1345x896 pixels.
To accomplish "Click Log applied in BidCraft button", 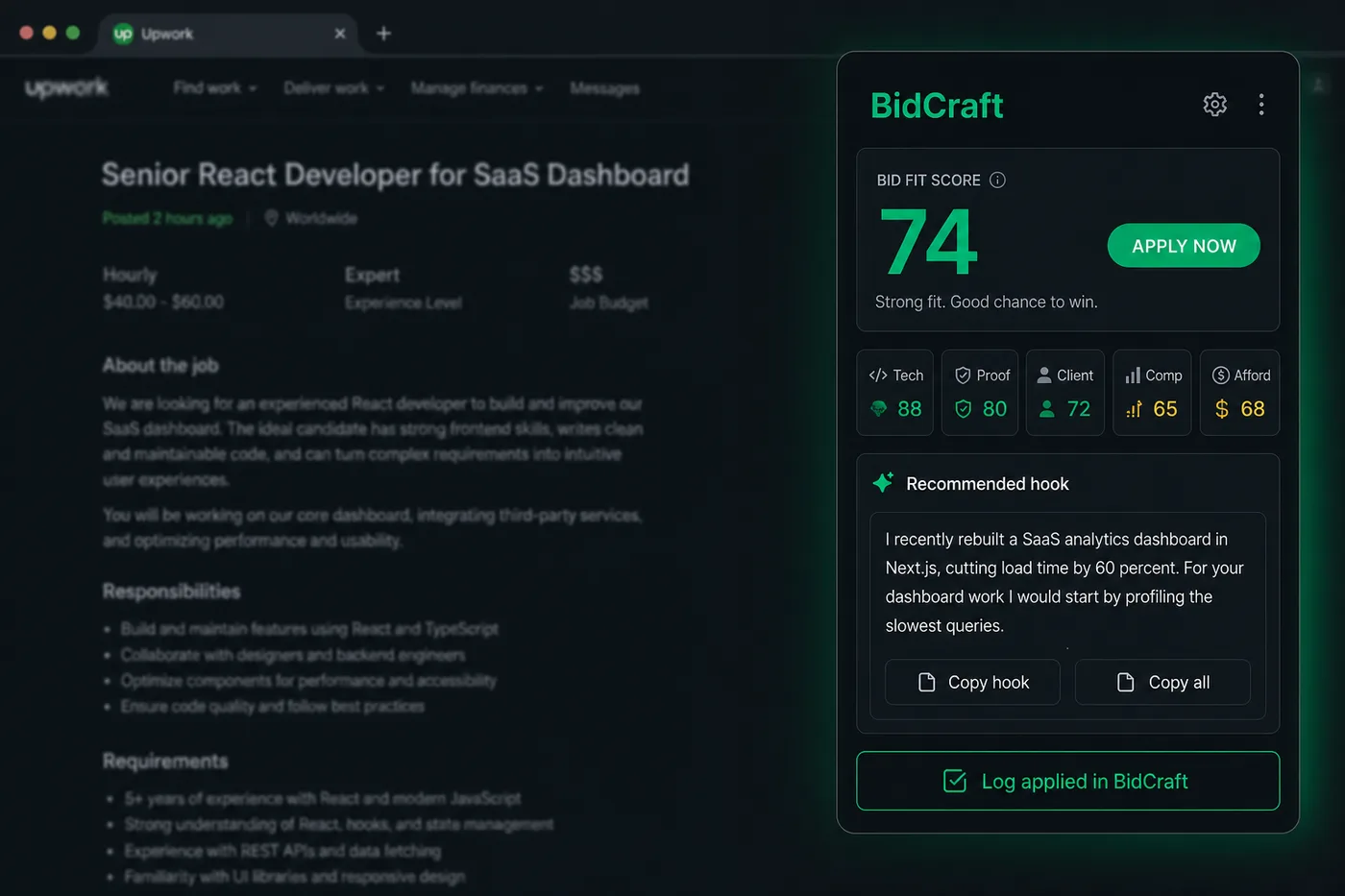I will pos(1067,781).
